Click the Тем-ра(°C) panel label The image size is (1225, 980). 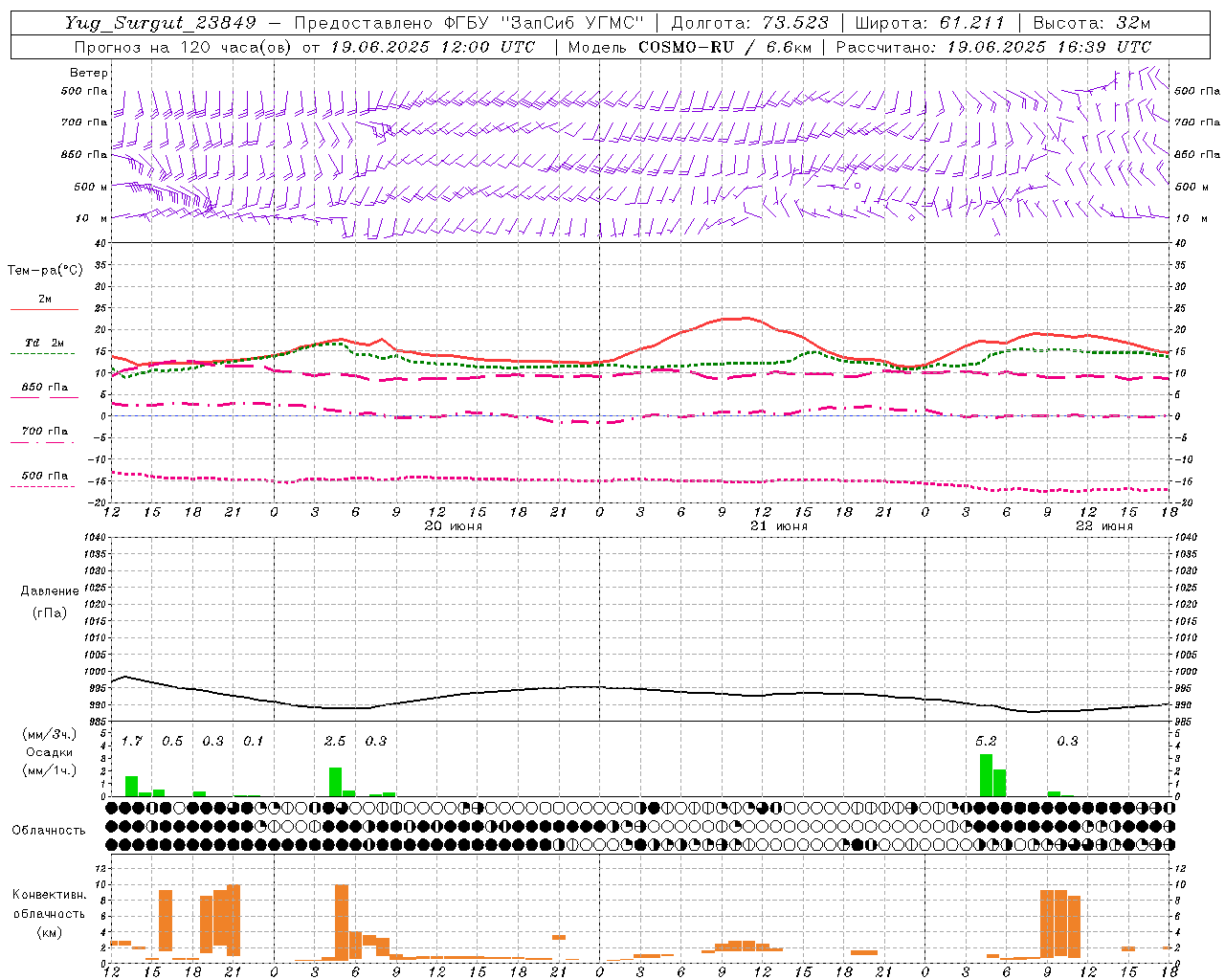tap(45, 271)
